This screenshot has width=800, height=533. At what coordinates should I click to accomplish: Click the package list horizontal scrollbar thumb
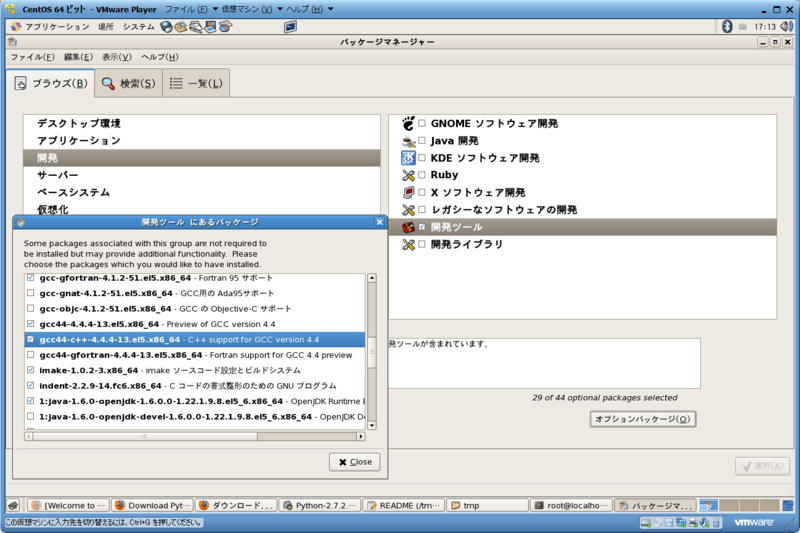145,437
